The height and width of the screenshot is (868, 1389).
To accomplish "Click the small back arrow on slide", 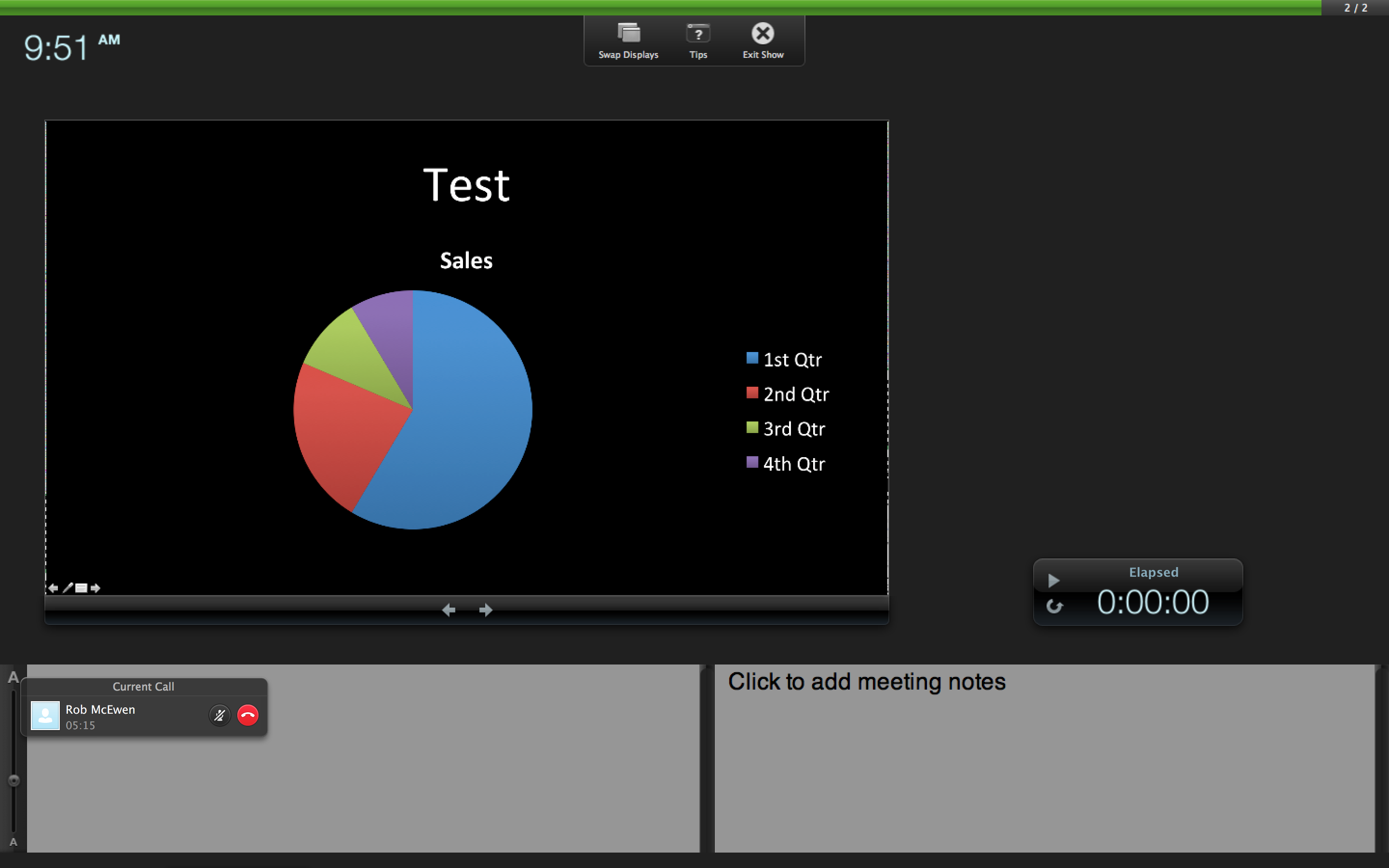I will point(53,588).
